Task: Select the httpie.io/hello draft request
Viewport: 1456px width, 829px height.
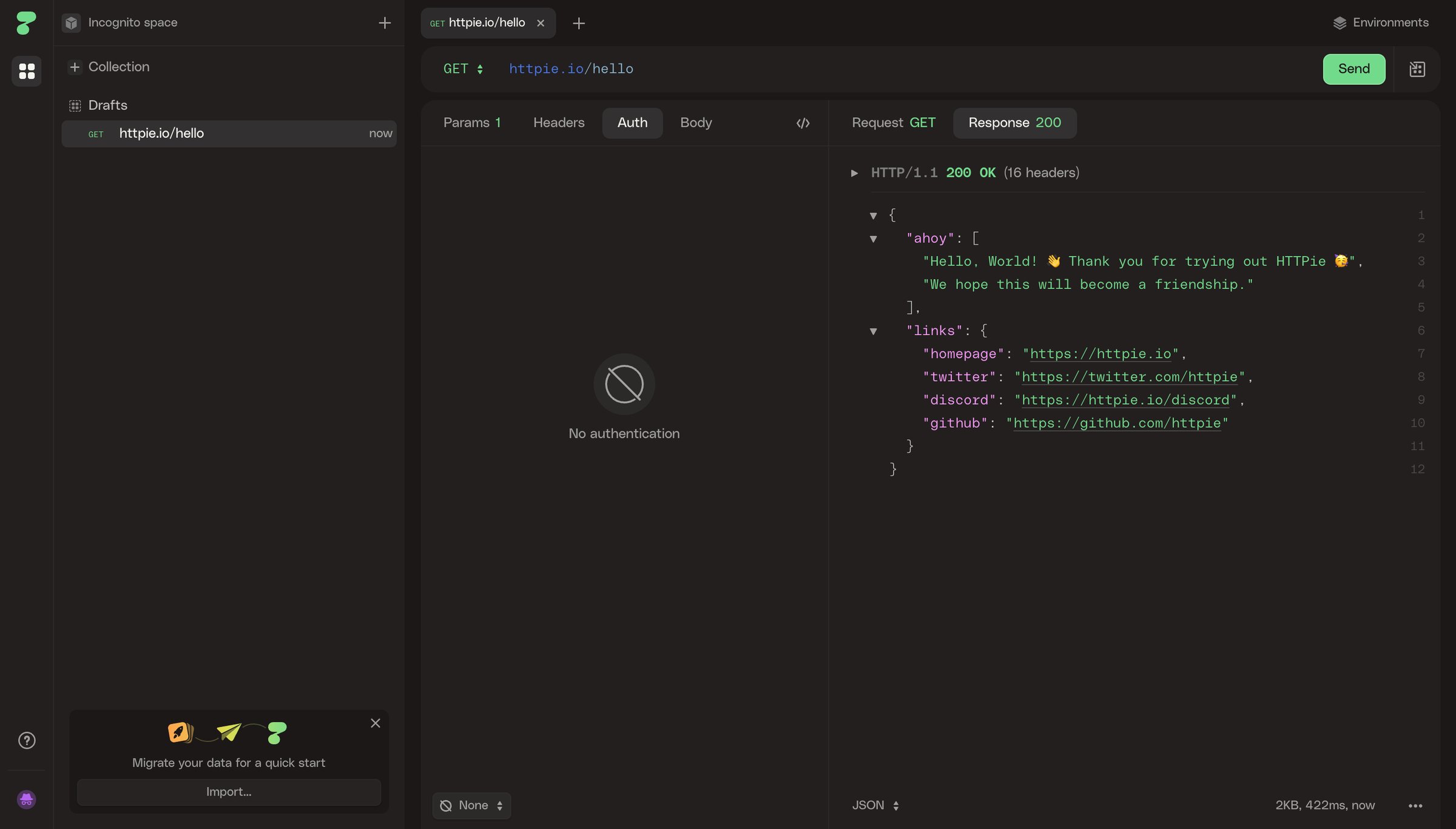Action: pyautogui.click(x=229, y=134)
